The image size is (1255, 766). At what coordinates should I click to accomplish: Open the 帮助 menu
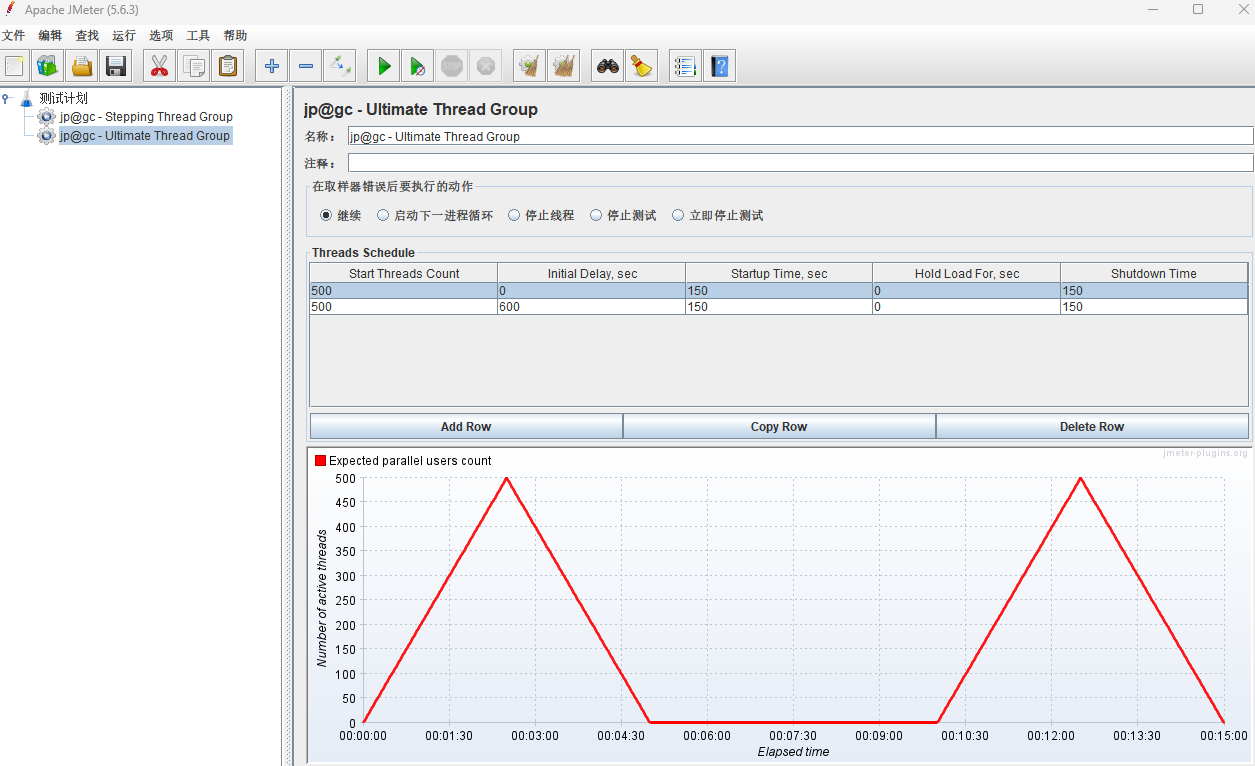235,35
